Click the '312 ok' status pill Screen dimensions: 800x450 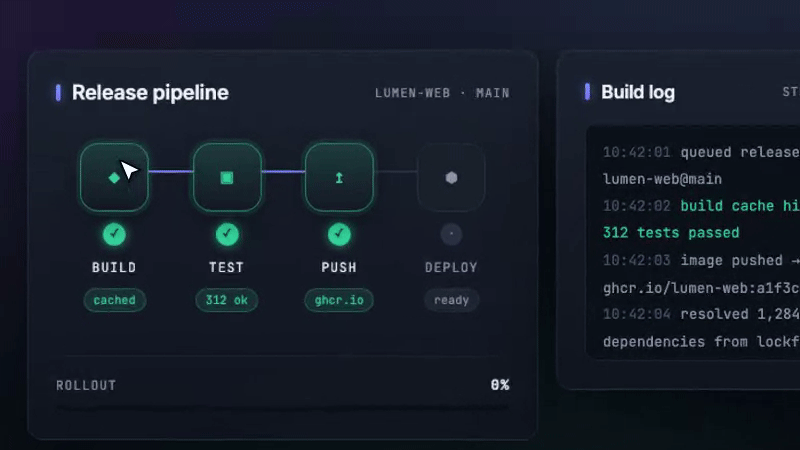[x=227, y=300]
